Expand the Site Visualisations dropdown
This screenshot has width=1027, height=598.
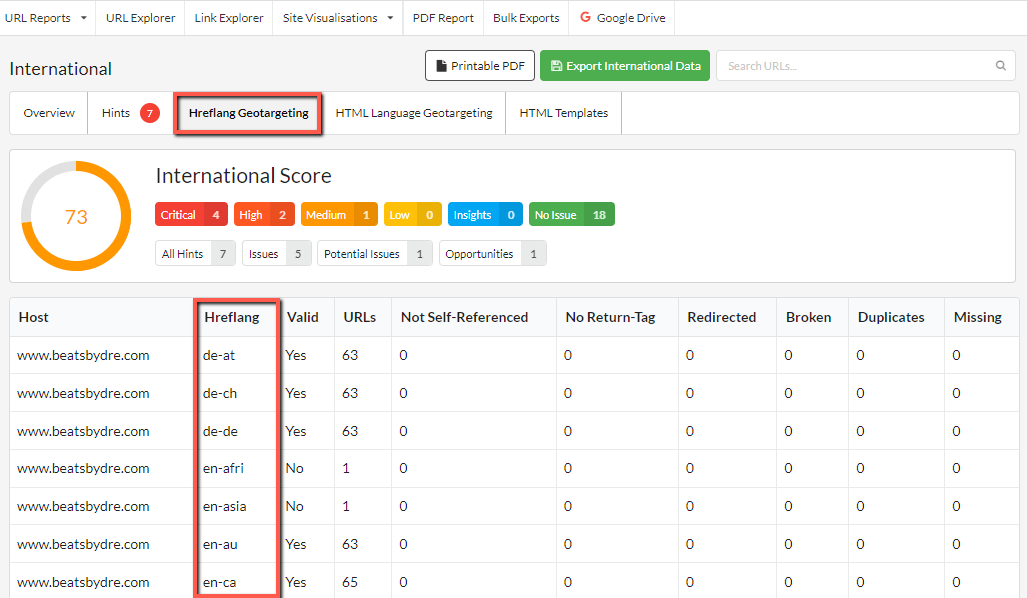point(338,18)
